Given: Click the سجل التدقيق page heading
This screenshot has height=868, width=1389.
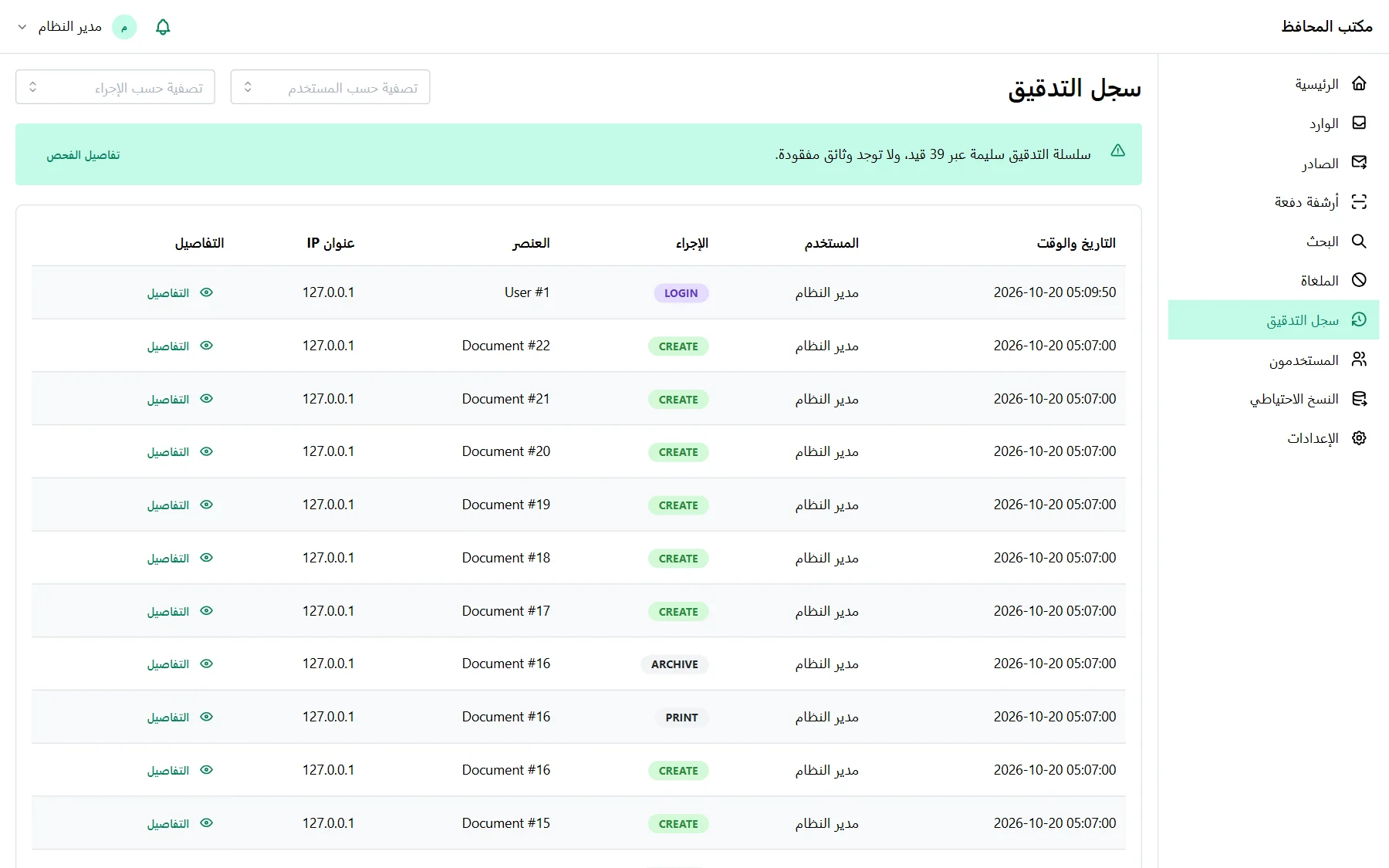Looking at the screenshot, I should pyautogui.click(x=1074, y=89).
